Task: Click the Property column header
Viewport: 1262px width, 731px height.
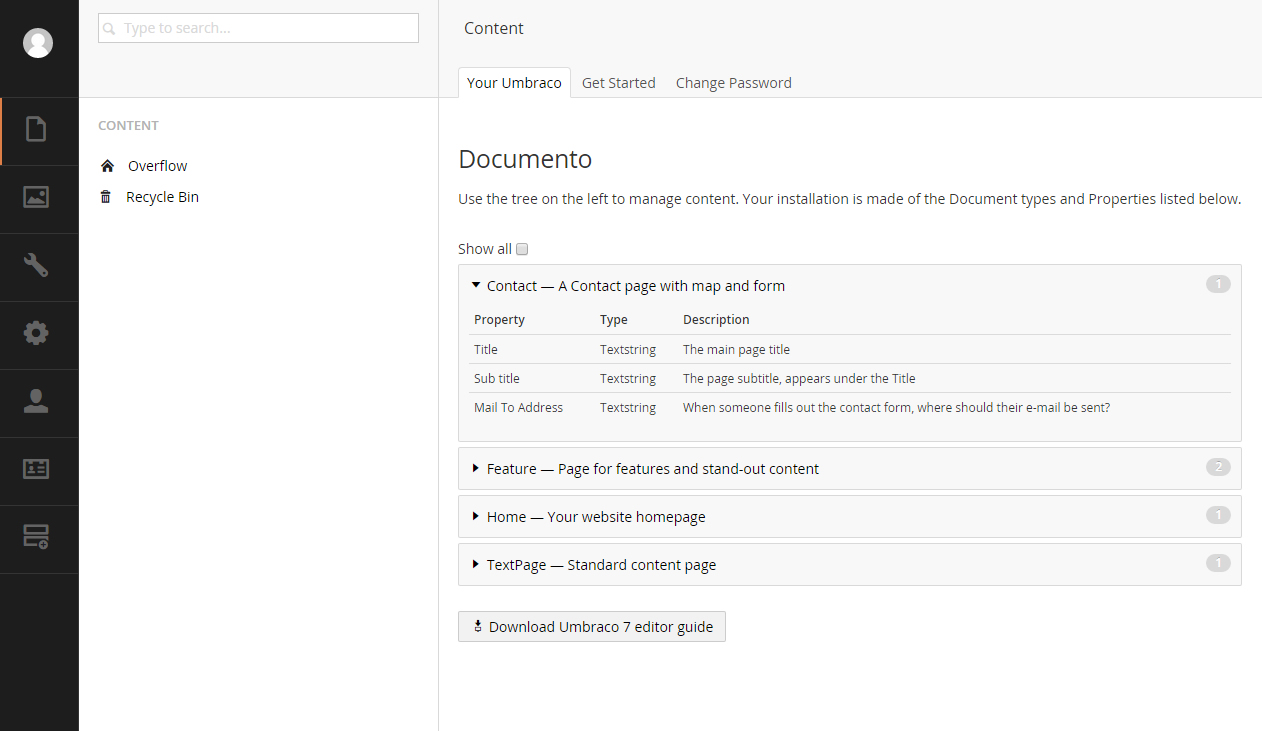Action: click(499, 320)
